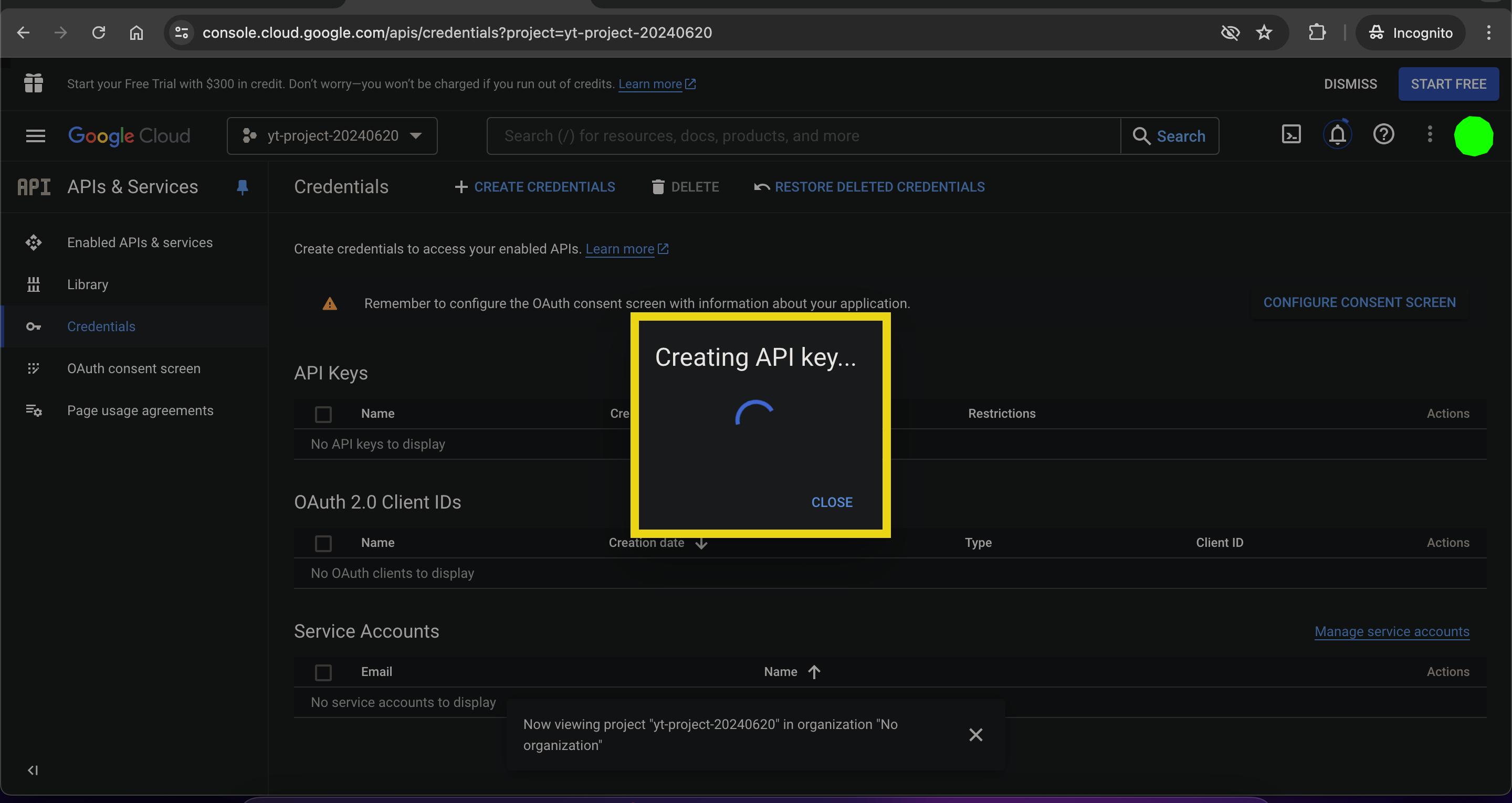This screenshot has width=1512, height=803.
Task: Open the Google Cloud navigation menu
Action: pyautogui.click(x=35, y=135)
